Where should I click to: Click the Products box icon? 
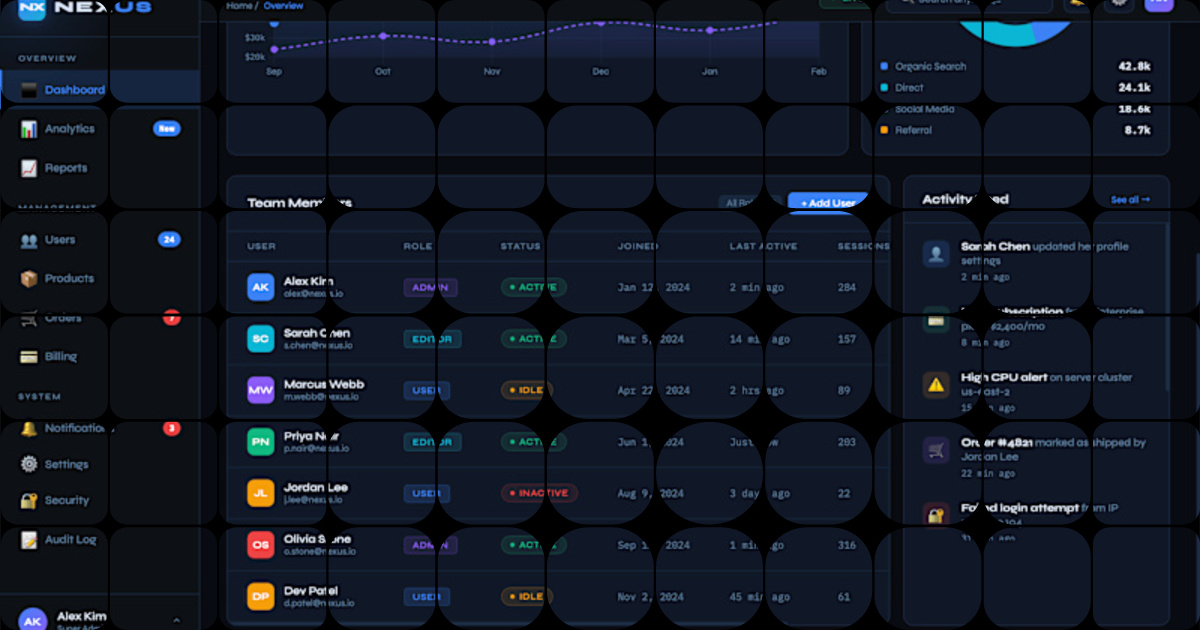pos(29,279)
